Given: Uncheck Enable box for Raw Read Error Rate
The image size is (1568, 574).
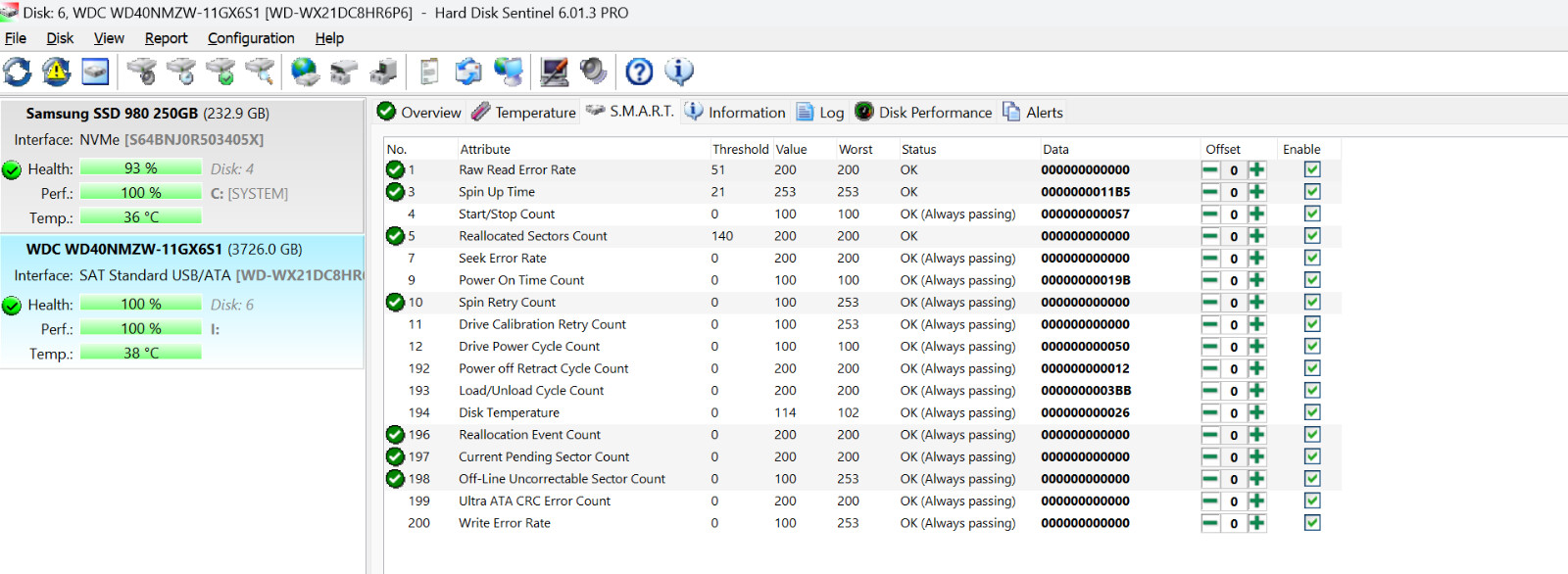Looking at the screenshot, I should pos(1312,169).
